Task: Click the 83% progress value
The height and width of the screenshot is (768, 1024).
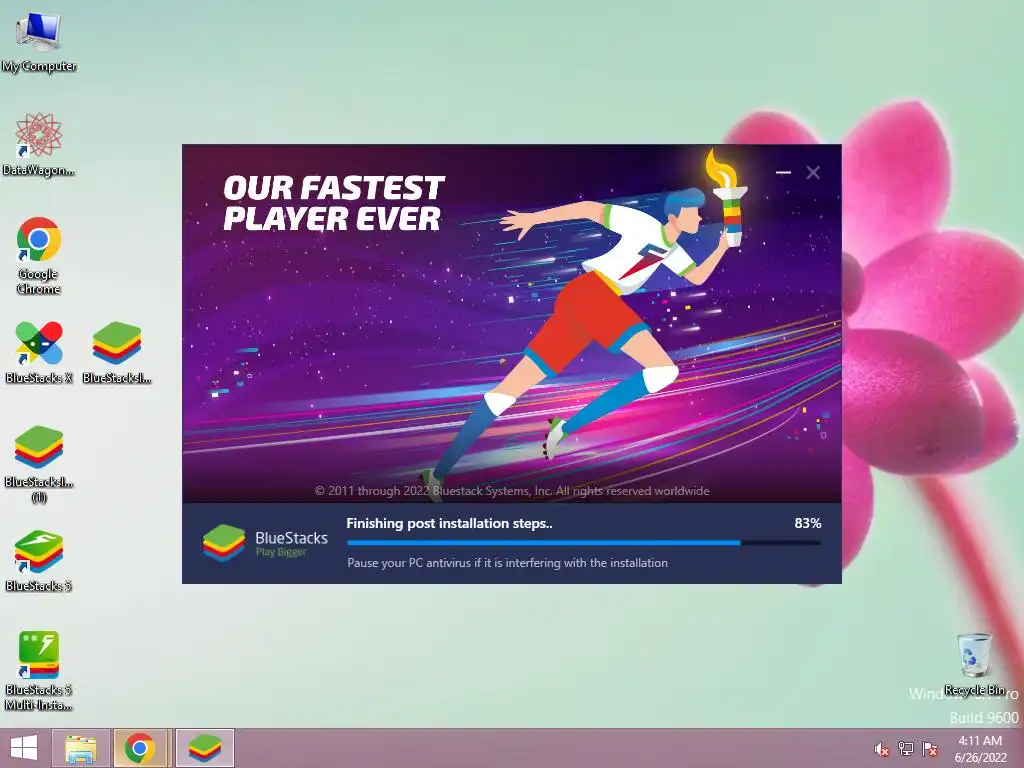Action: click(x=808, y=523)
